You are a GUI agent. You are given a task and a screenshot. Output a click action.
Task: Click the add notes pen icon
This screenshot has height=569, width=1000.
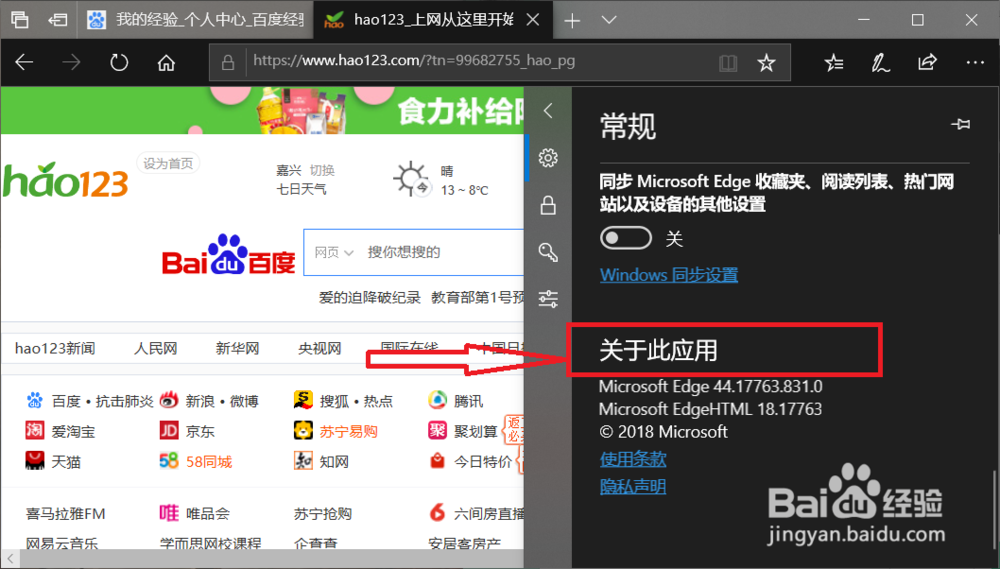click(881, 63)
